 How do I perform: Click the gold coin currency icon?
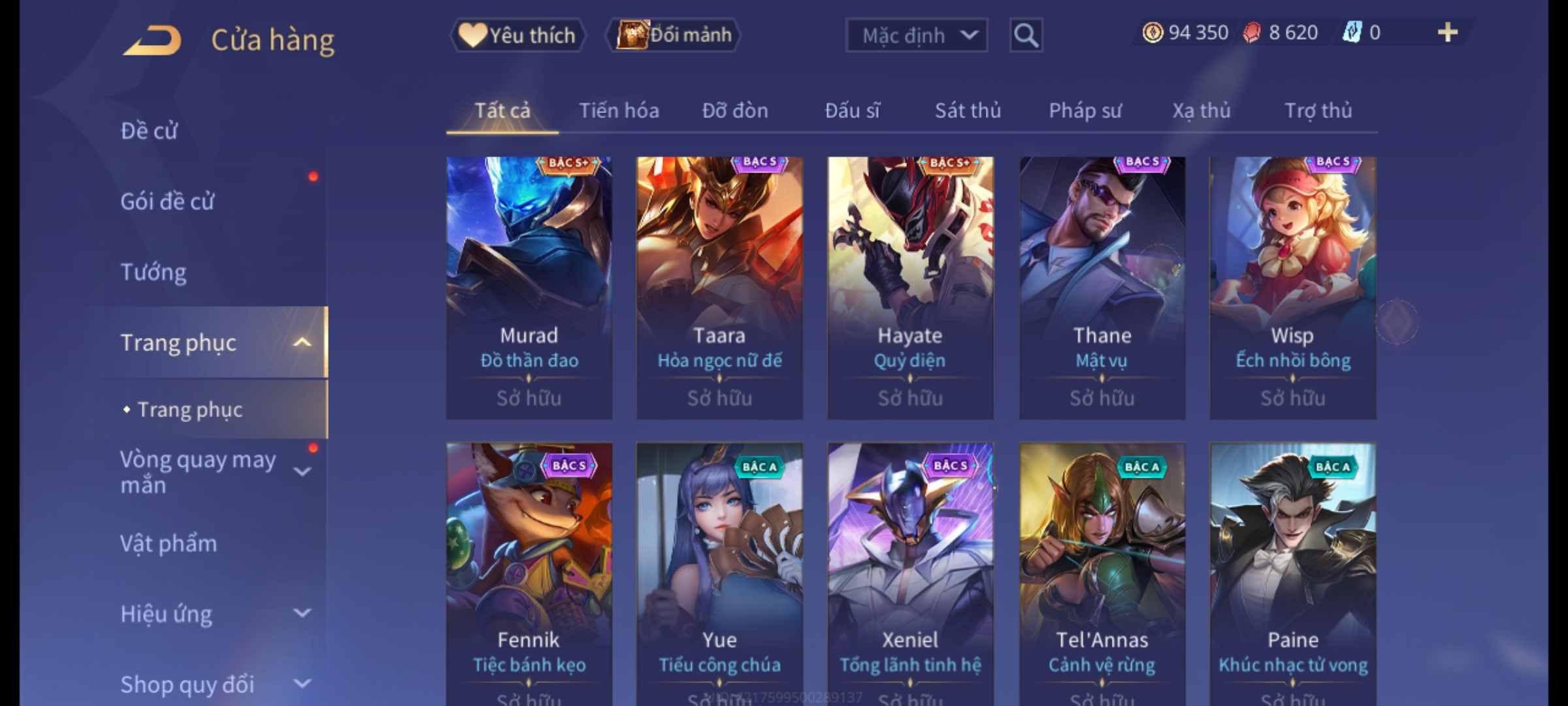point(1152,33)
